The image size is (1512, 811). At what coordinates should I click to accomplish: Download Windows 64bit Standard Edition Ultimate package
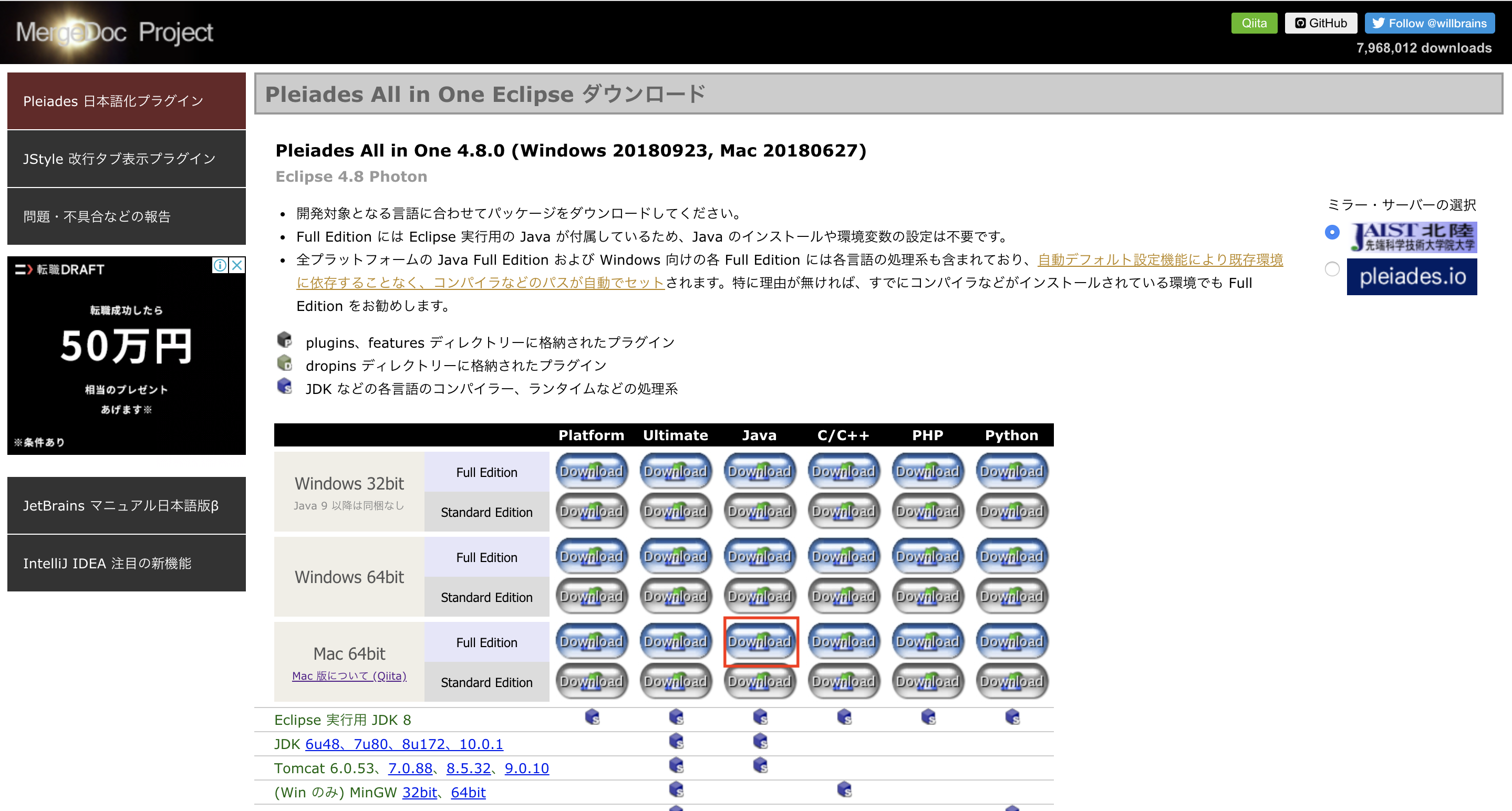676,596
